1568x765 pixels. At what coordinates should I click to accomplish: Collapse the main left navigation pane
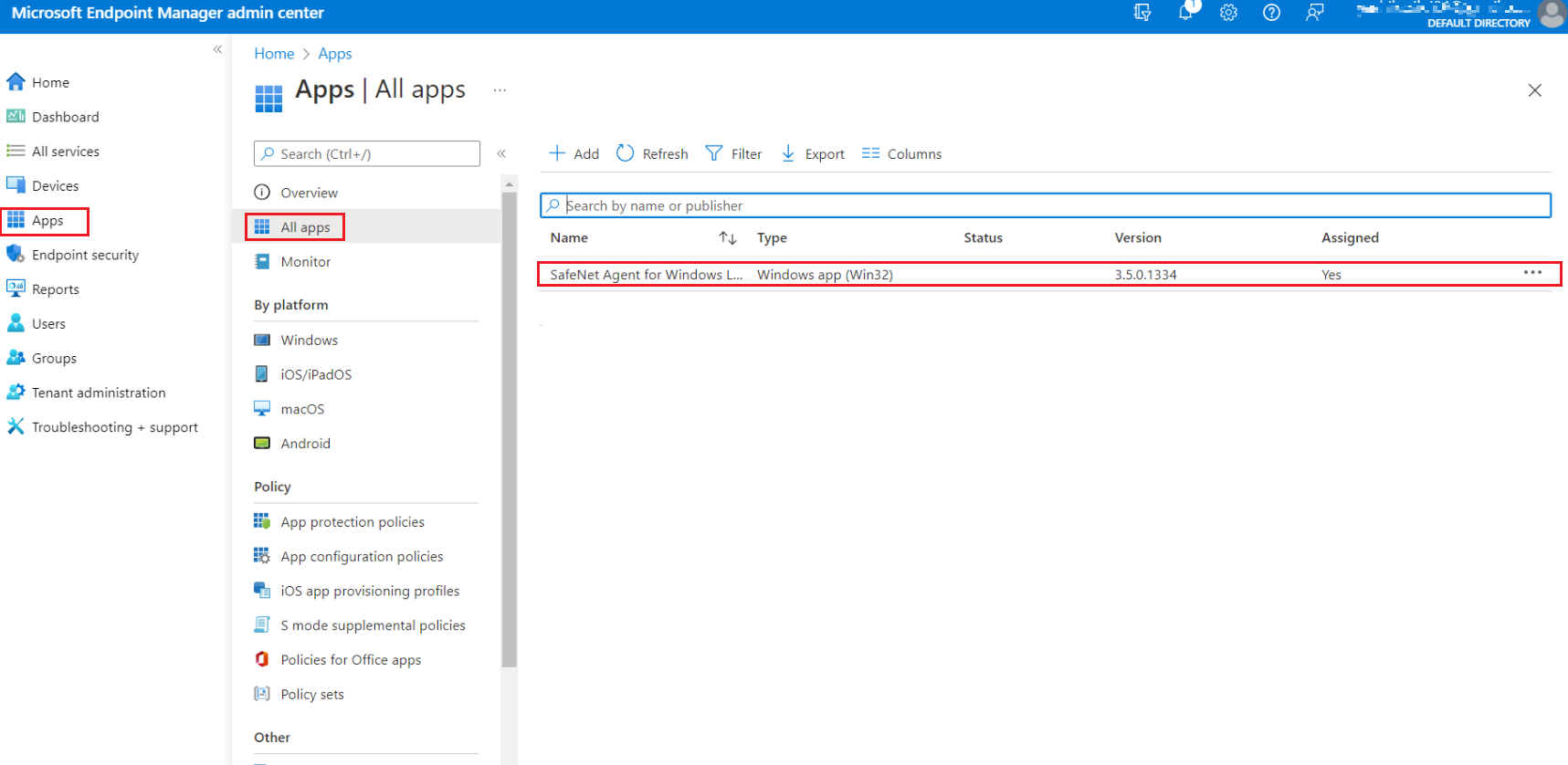217,49
